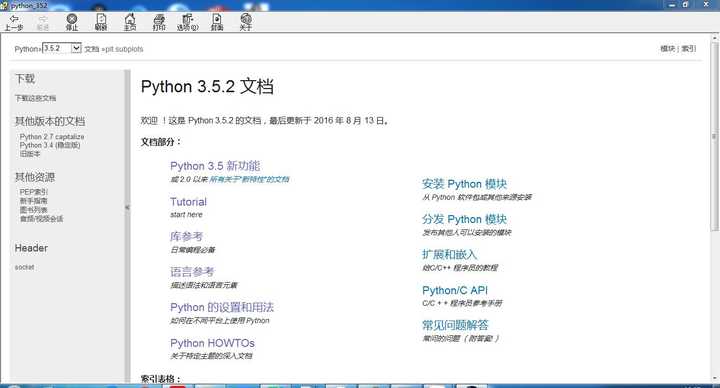Image resolution: width=720 pixels, height=388 pixels.
Task: Open the 选项 options toolbar icon
Action: pos(188,22)
